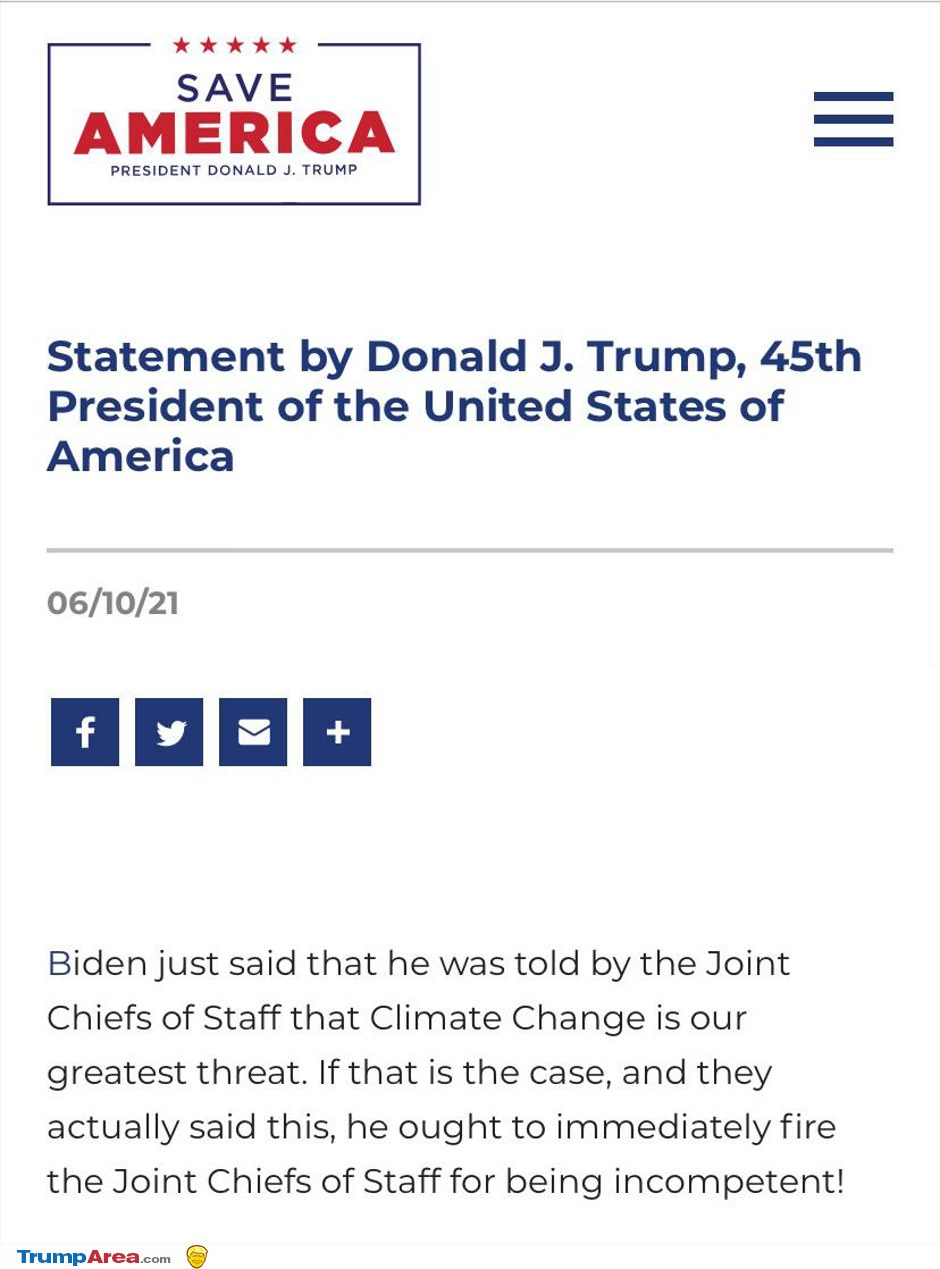The width and height of the screenshot is (940, 1269).
Task: Click the five red stars in logo
Action: click(234, 45)
